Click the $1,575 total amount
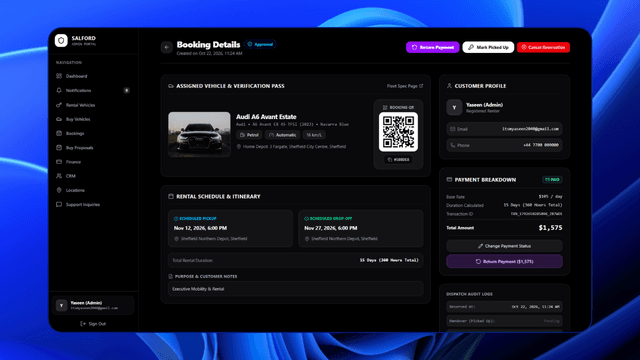The width and height of the screenshot is (640, 360). [550, 228]
